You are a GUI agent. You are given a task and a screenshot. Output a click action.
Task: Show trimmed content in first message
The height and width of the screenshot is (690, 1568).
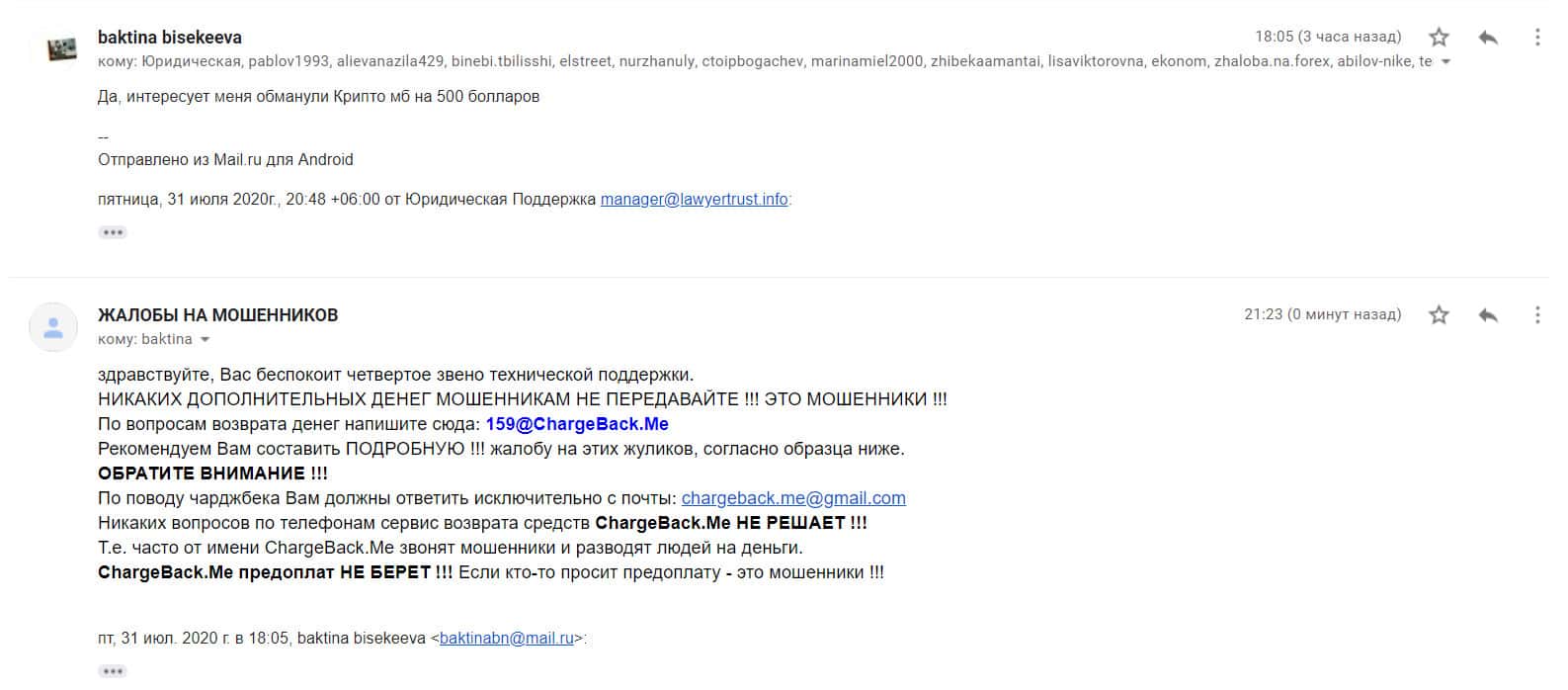[113, 232]
